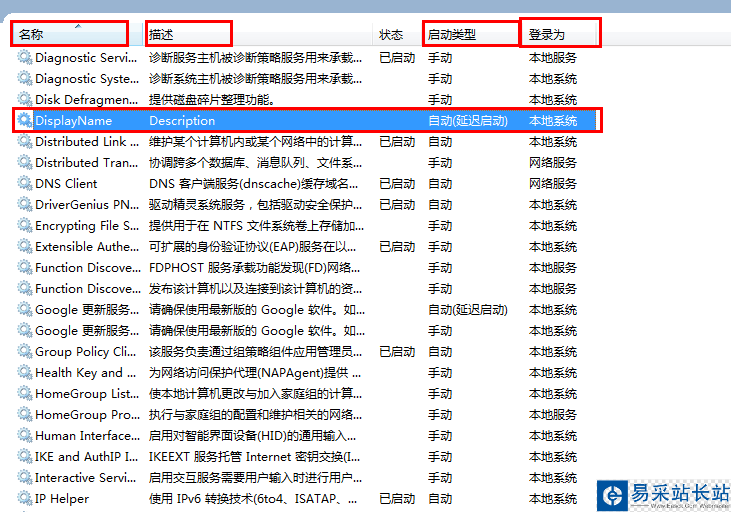Select Health Key and ... service name
Viewport: 731px width, 512px height.
click(86, 373)
